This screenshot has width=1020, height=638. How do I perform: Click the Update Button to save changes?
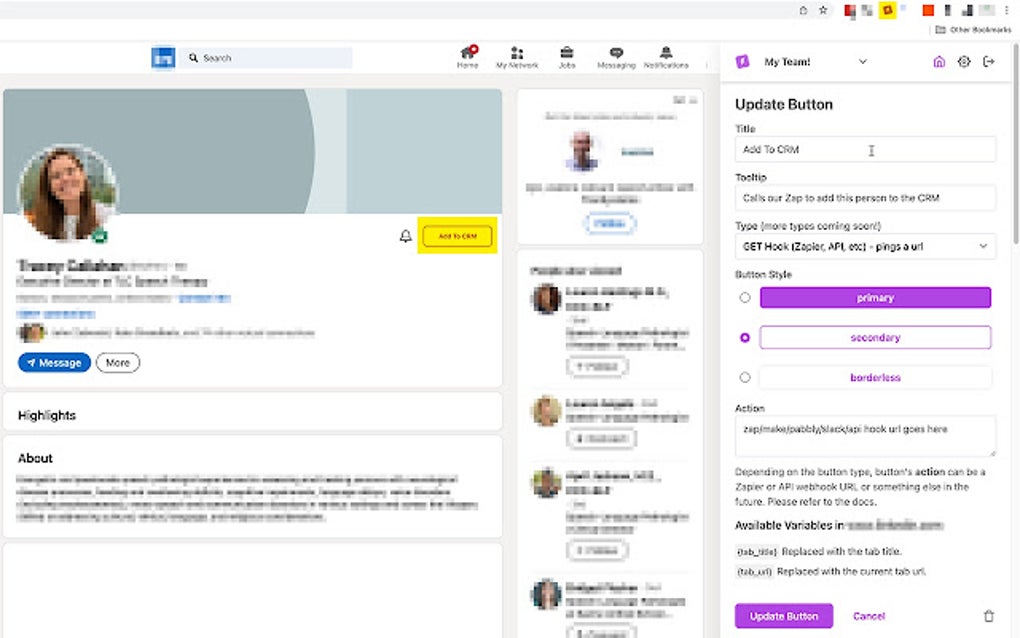pos(783,615)
